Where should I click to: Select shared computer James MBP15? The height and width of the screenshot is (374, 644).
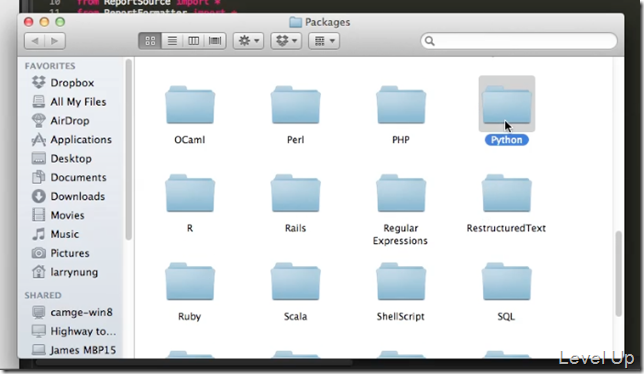tap(74, 350)
